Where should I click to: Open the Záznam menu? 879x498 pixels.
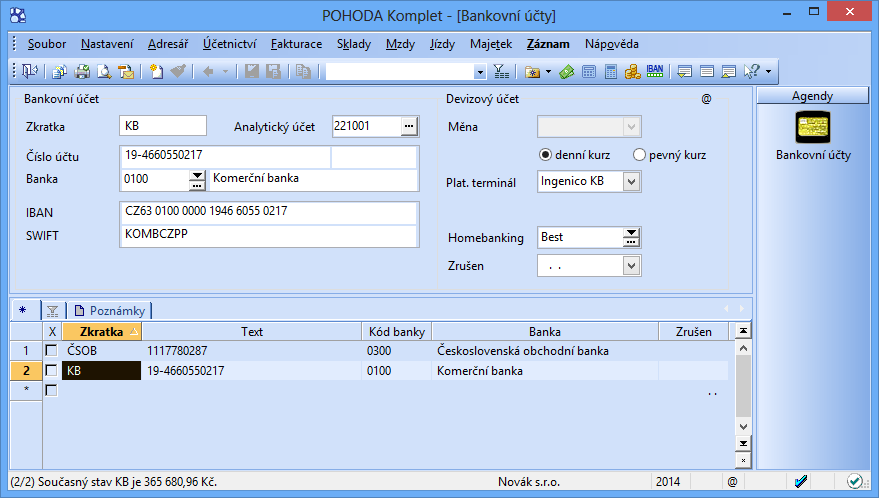pos(548,44)
